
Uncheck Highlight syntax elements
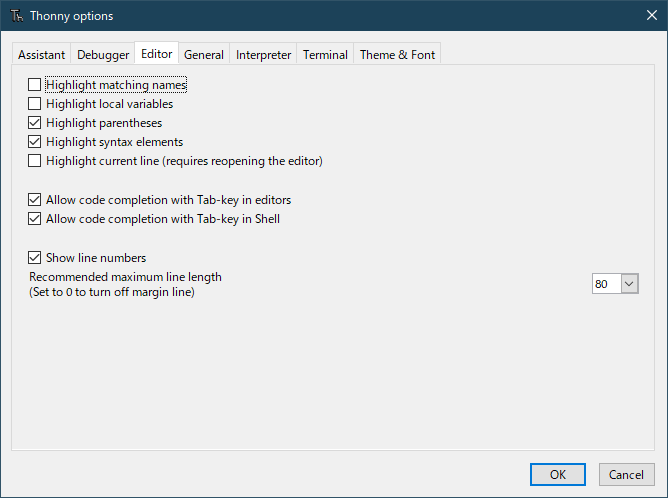(35, 142)
